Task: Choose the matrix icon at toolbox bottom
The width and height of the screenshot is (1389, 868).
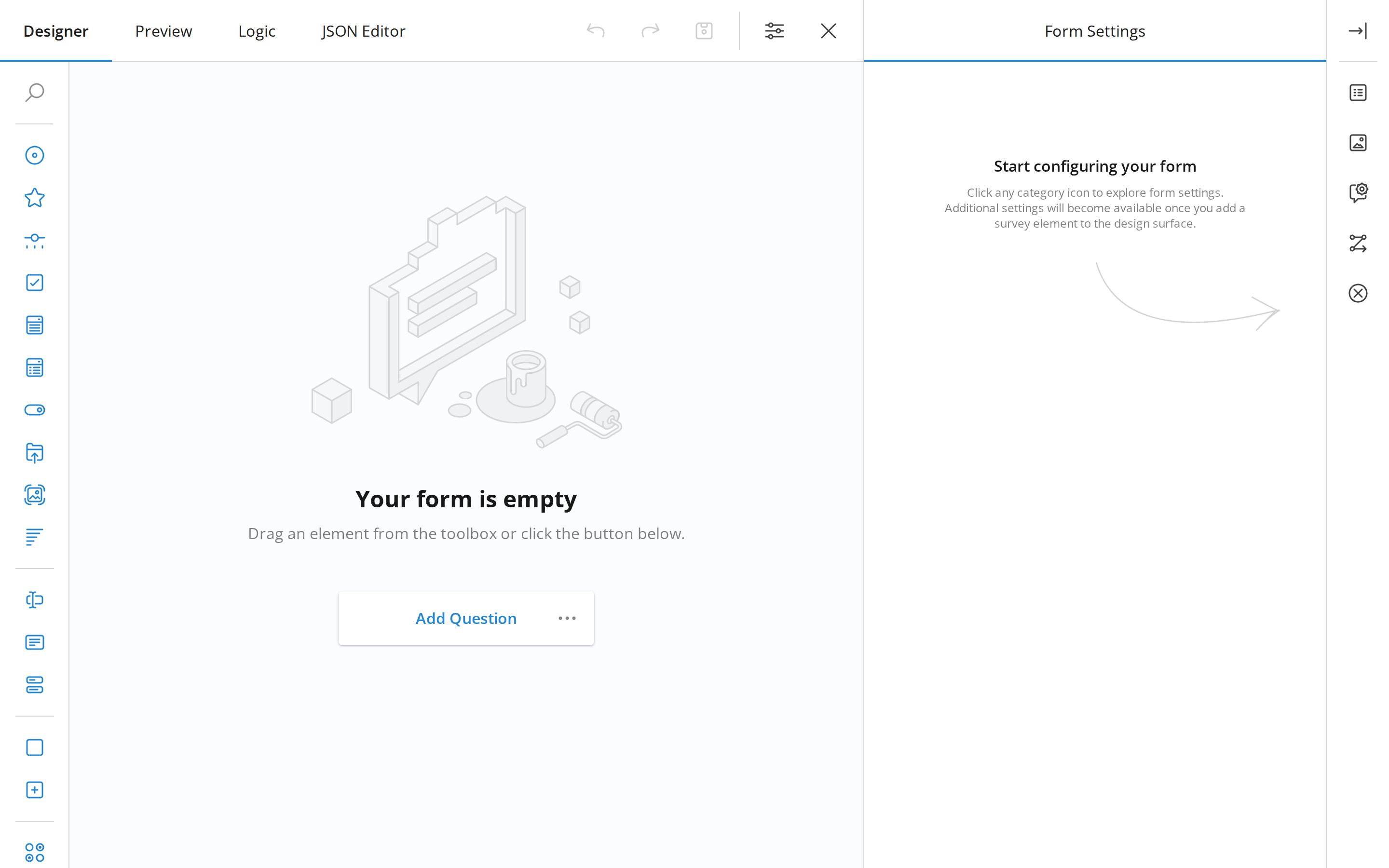Action: (34, 853)
